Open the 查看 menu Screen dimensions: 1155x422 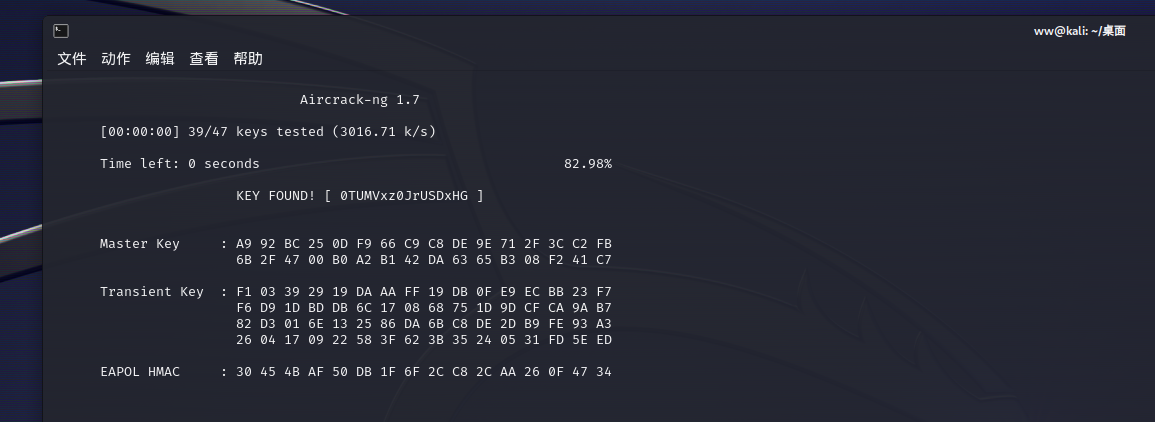coord(204,59)
